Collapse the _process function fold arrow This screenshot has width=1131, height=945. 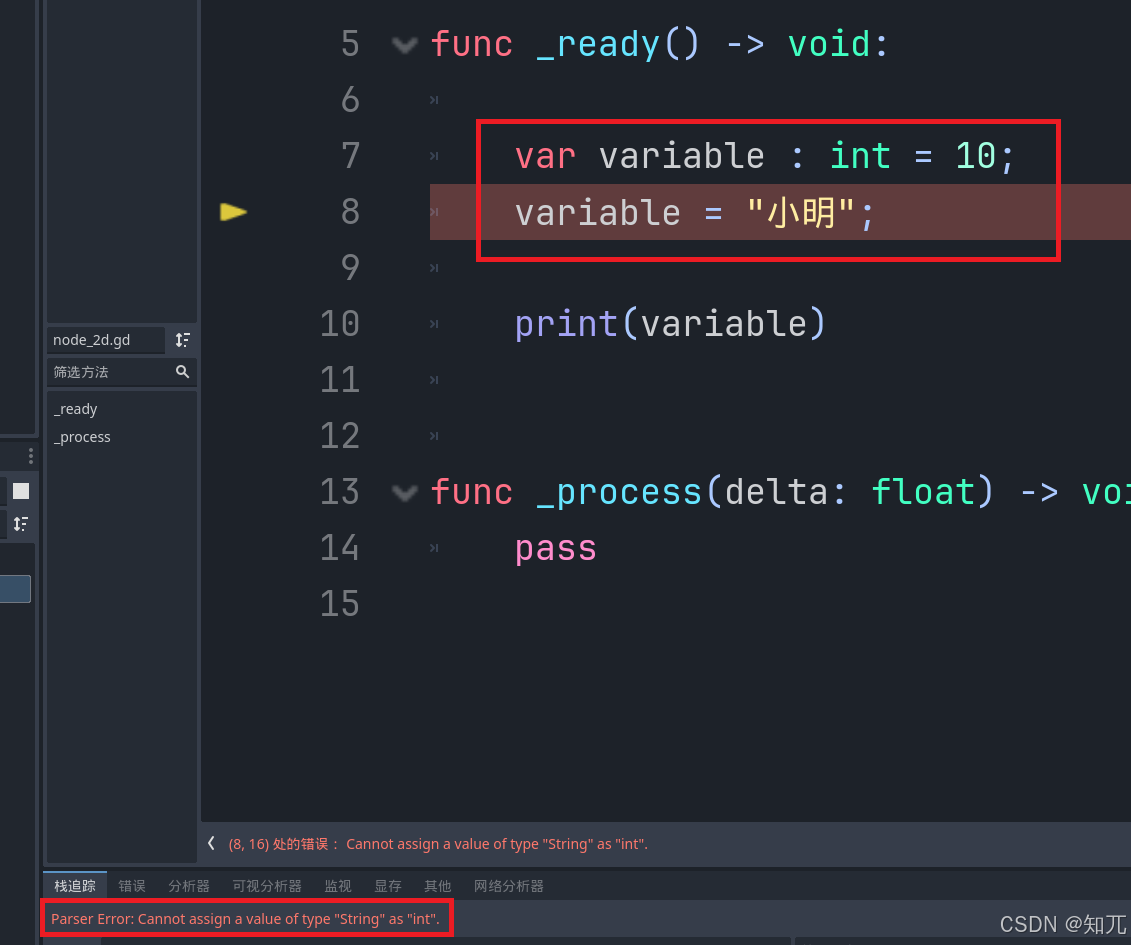point(404,492)
